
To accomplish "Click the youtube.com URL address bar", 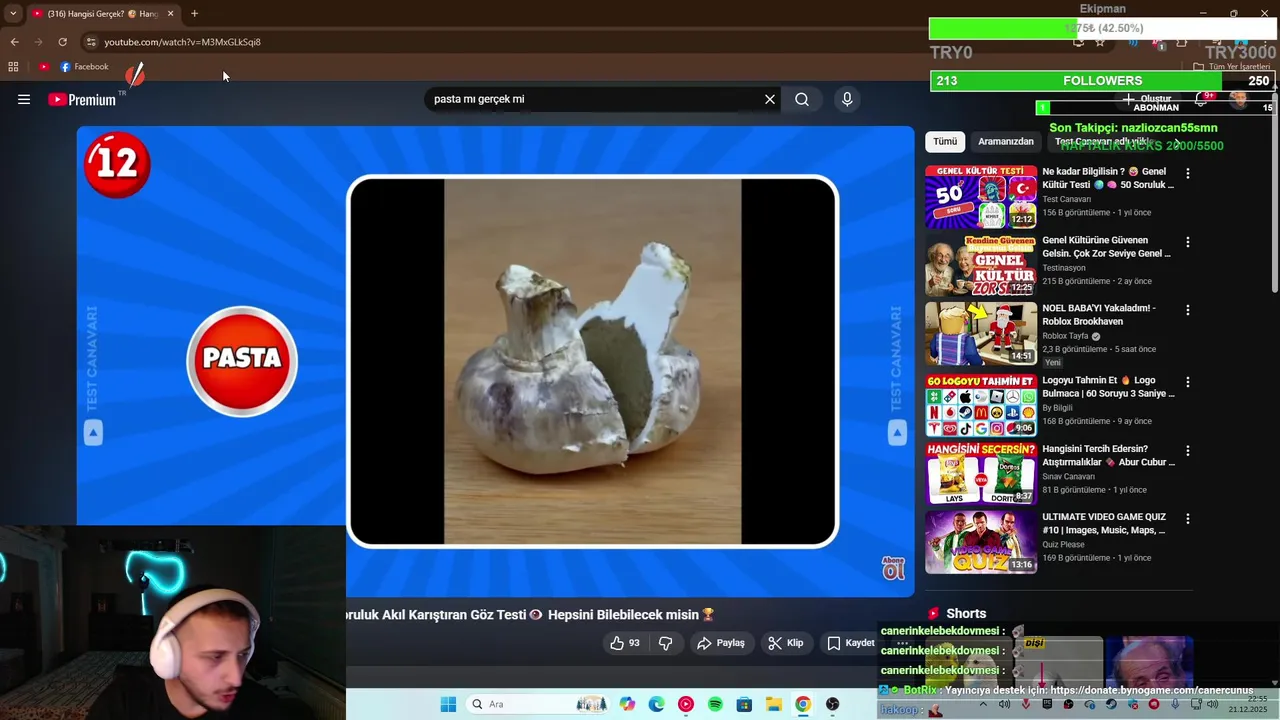I will tap(182, 42).
